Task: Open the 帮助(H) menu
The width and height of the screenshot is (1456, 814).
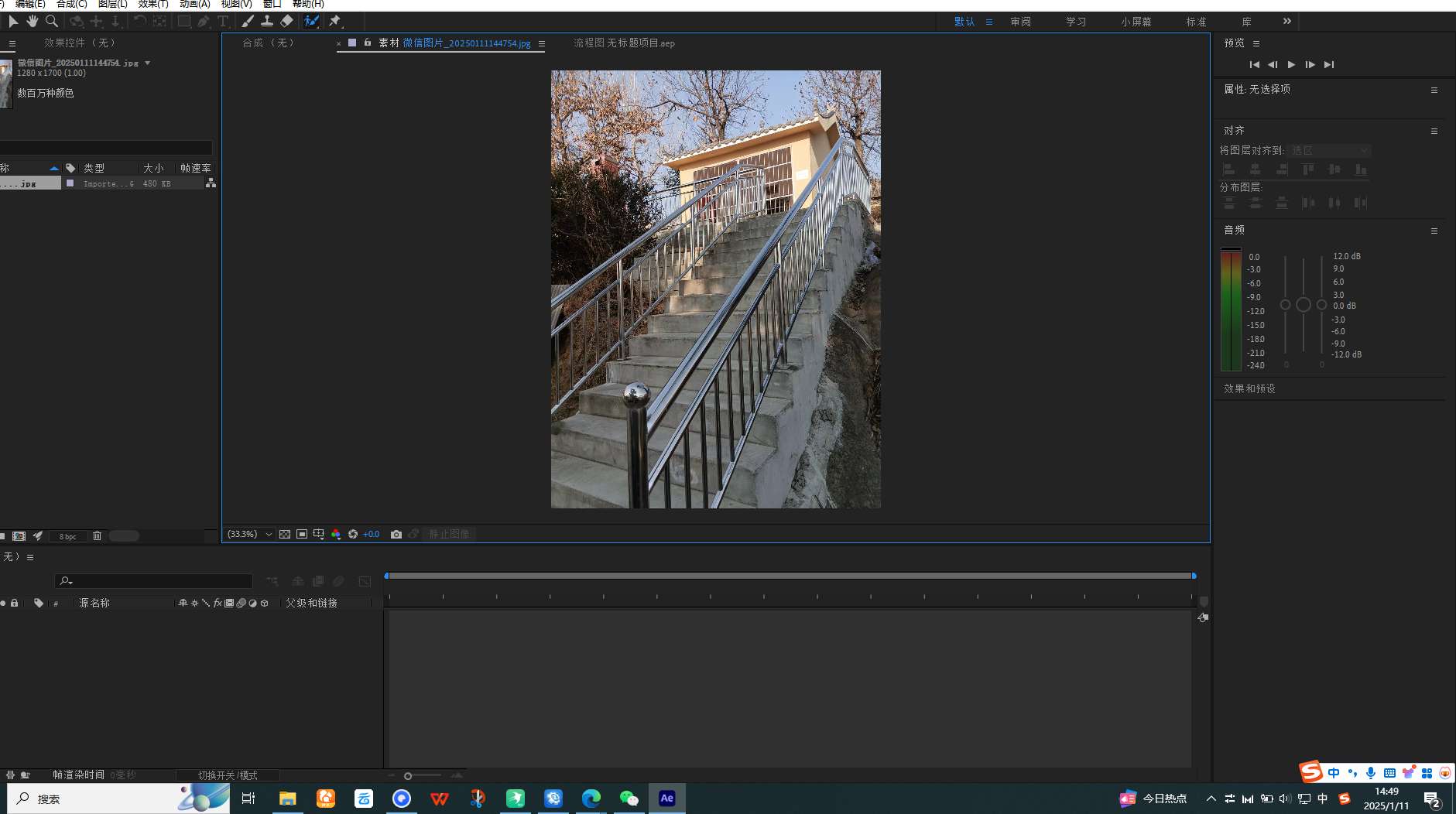Action: click(x=308, y=4)
